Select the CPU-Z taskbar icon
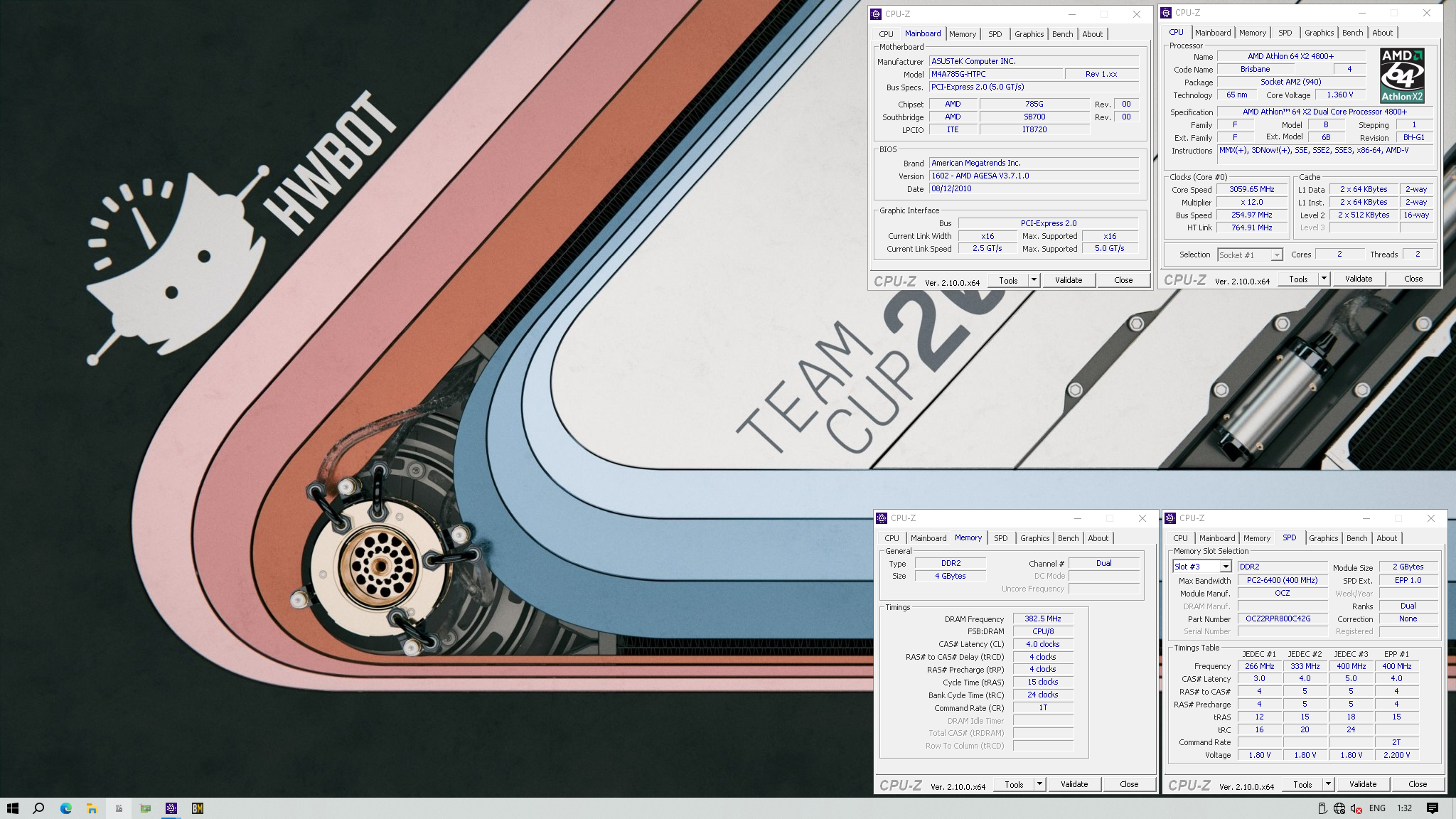 click(171, 808)
